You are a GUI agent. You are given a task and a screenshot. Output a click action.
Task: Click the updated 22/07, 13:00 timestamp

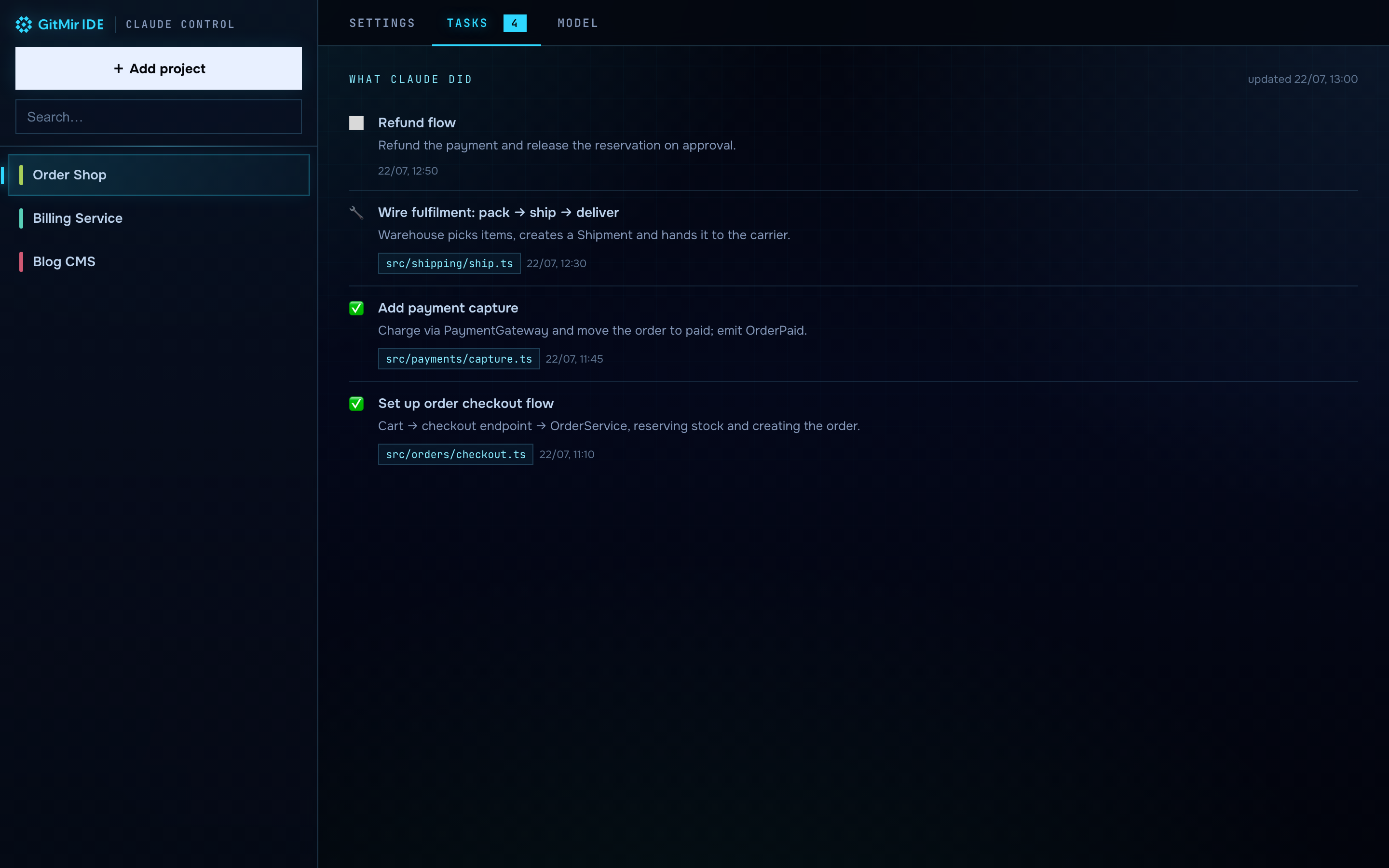coord(1302,79)
